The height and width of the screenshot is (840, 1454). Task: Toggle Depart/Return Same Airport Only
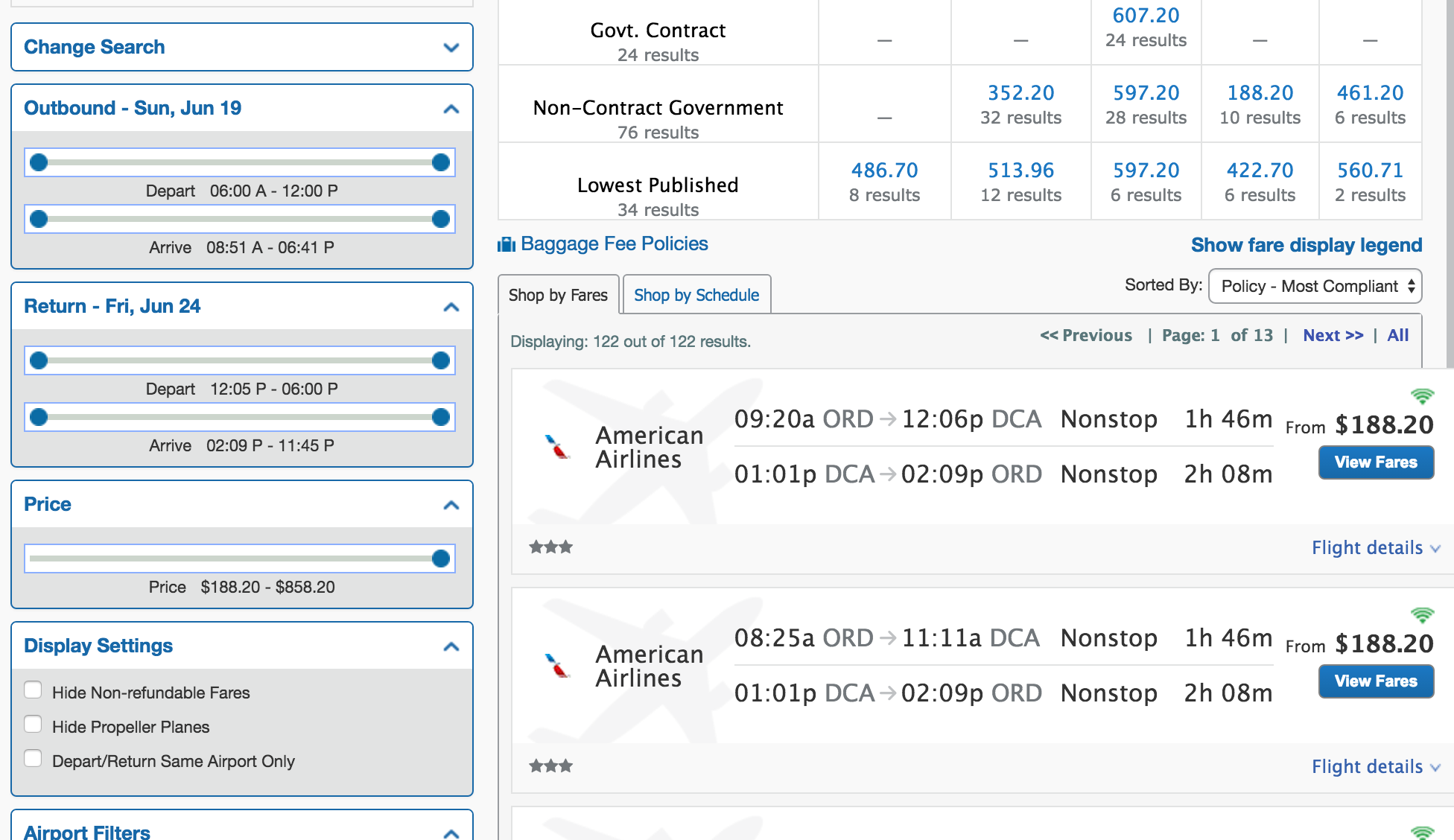click(33, 759)
